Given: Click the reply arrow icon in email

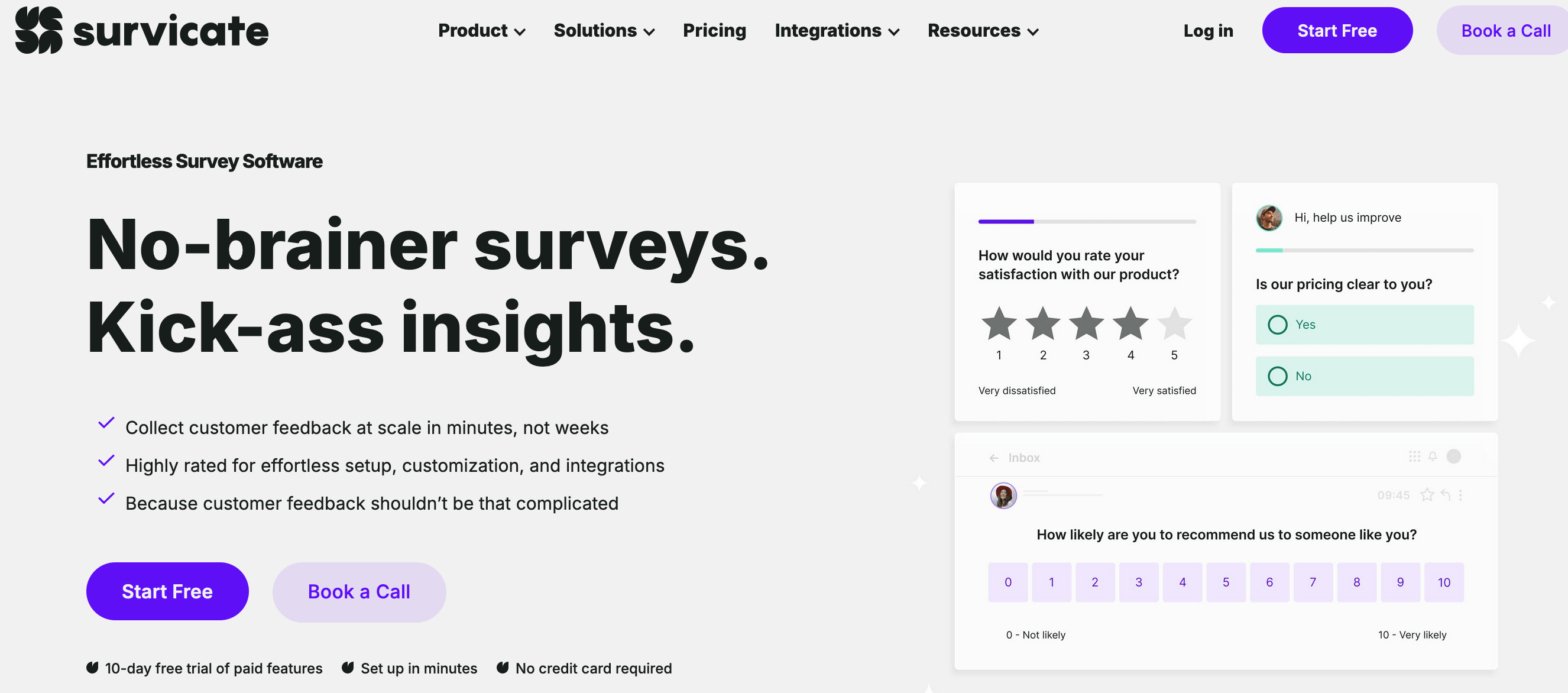Looking at the screenshot, I should (x=1445, y=494).
